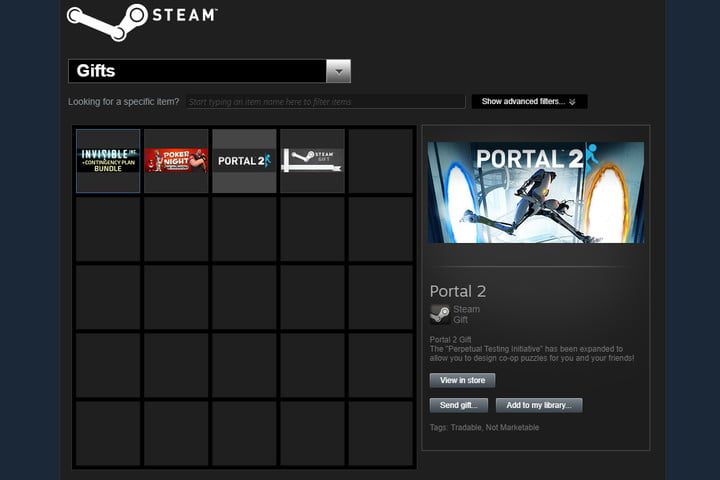Click the empty slot right of Steam Gift item
720x480 pixels.
point(380,160)
